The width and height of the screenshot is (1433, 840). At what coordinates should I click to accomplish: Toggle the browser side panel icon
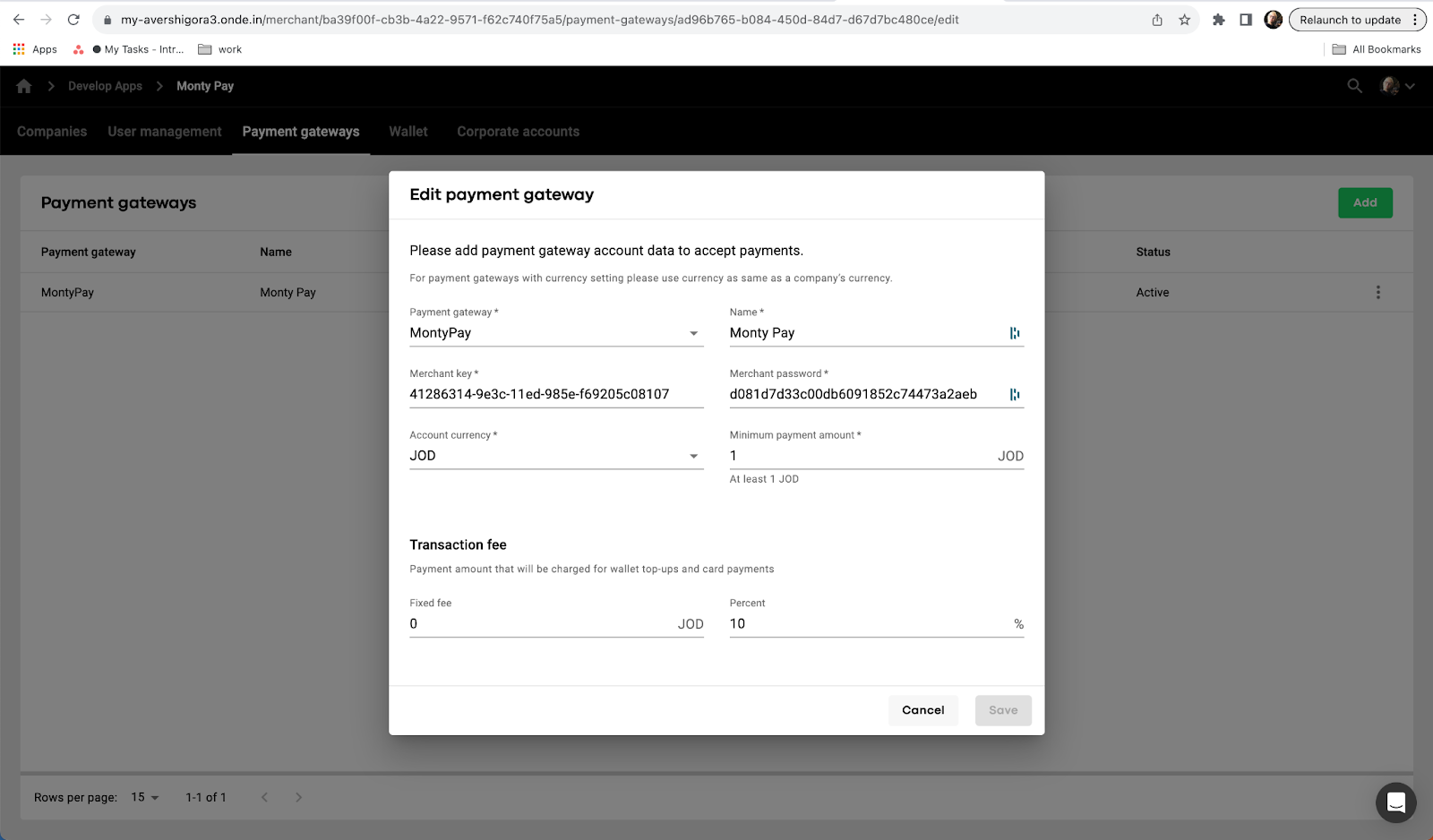tap(1246, 20)
